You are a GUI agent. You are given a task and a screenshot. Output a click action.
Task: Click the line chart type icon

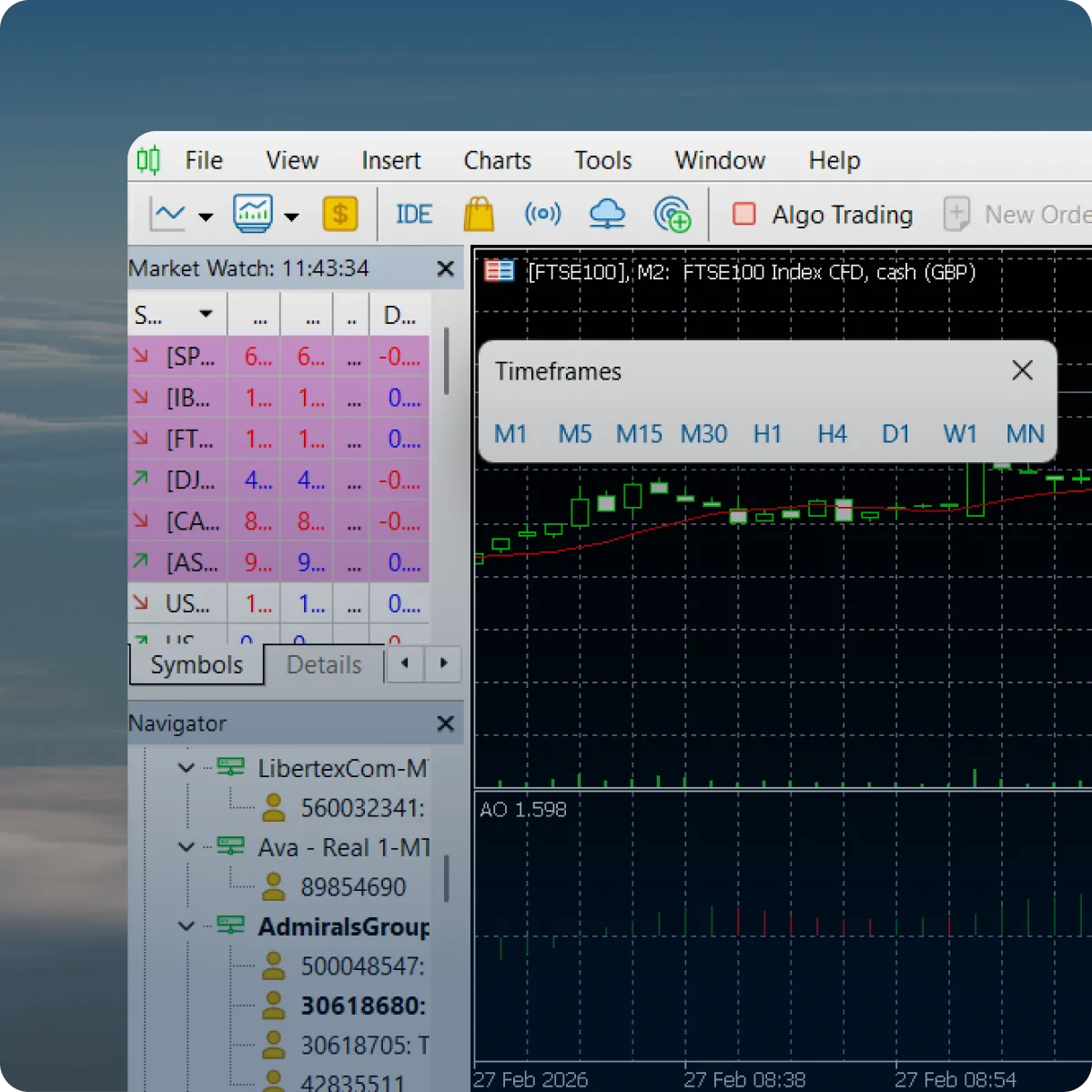pos(168,215)
